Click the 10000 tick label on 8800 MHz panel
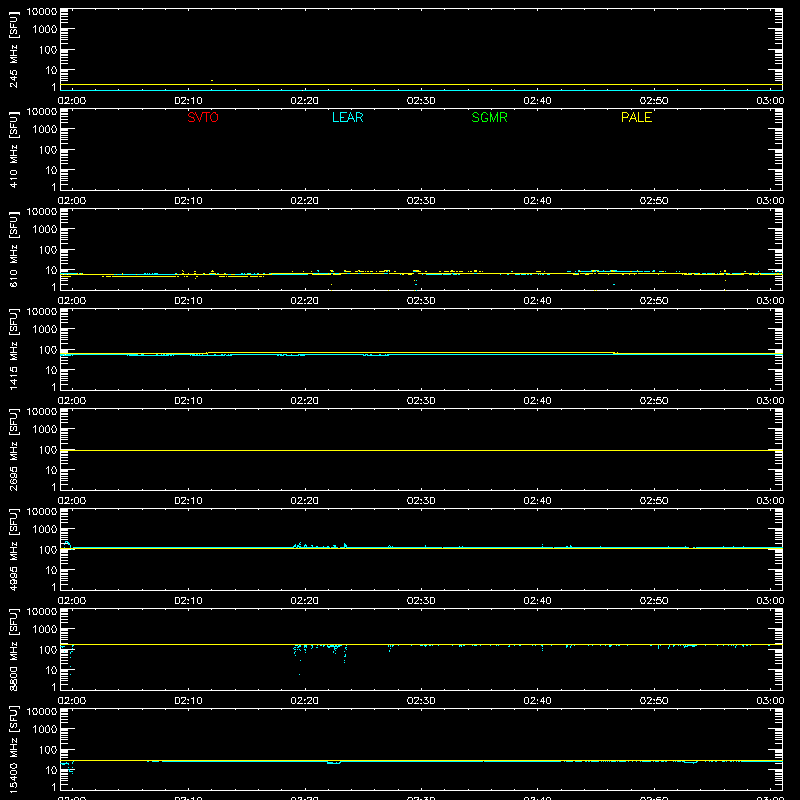This screenshot has height=800, width=800. [42, 612]
